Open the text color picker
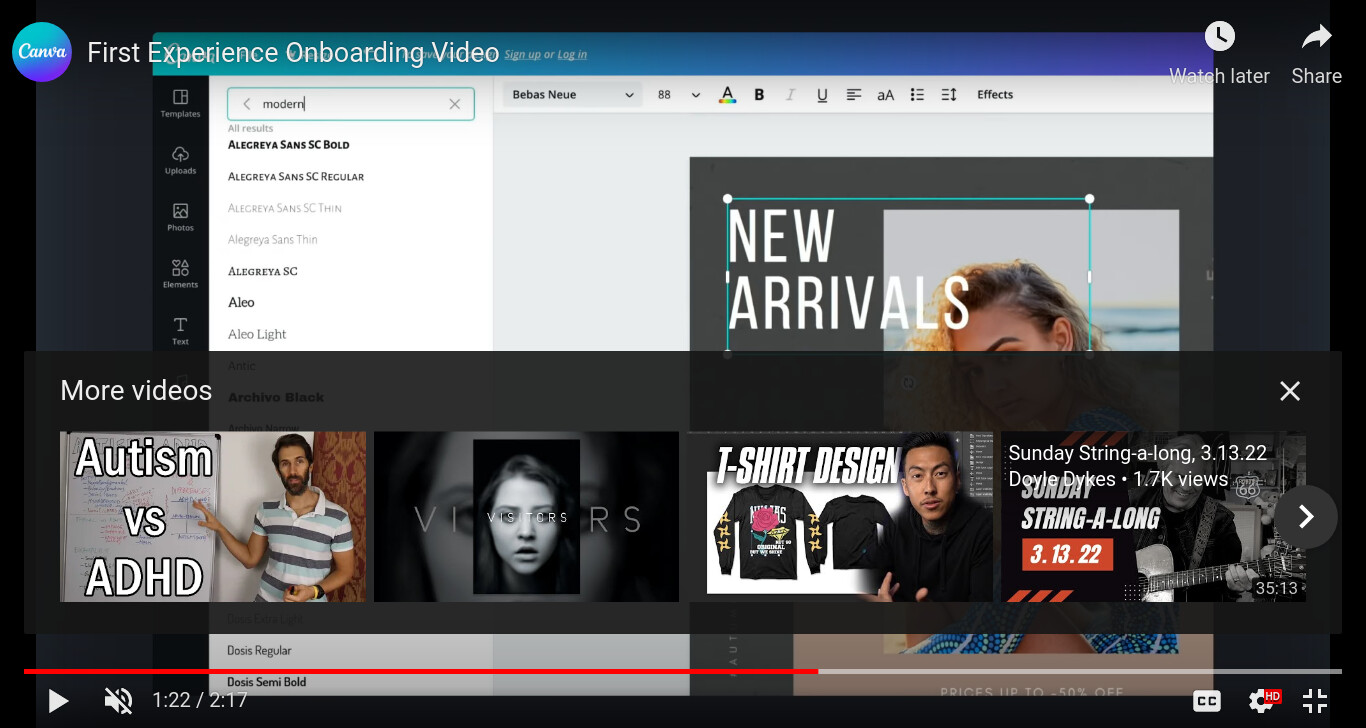 coord(728,95)
